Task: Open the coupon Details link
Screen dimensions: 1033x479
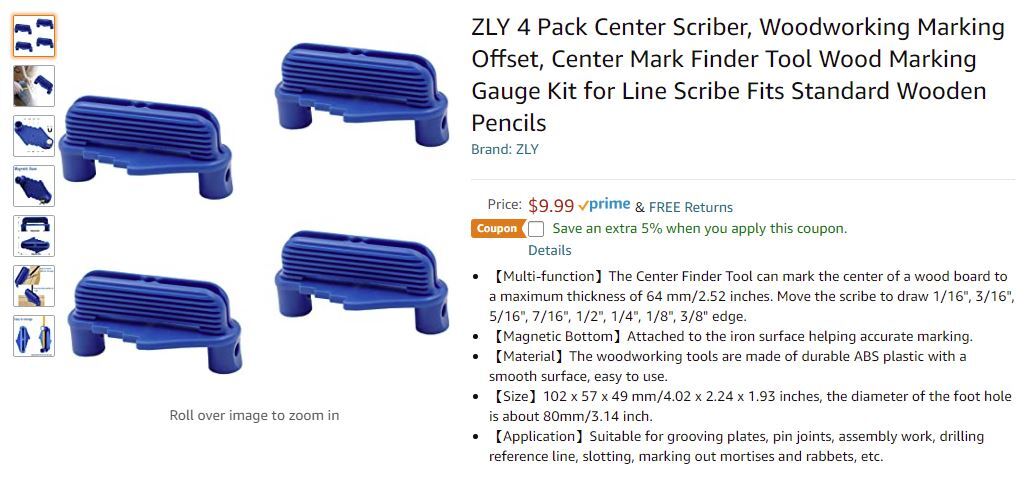Action: [550, 250]
